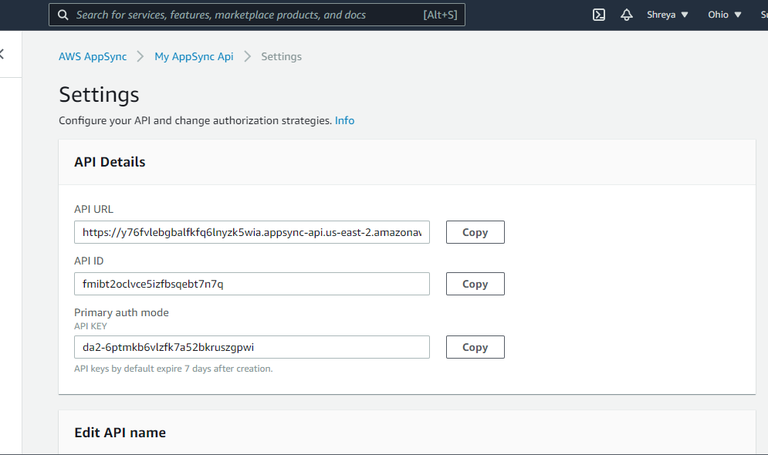Click the search magnifier icon in top bar
The height and width of the screenshot is (455, 768).
(x=63, y=15)
